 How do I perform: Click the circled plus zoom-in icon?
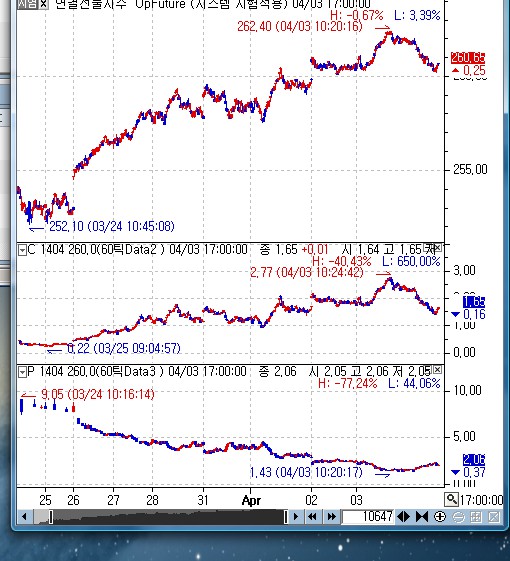(x=439, y=517)
